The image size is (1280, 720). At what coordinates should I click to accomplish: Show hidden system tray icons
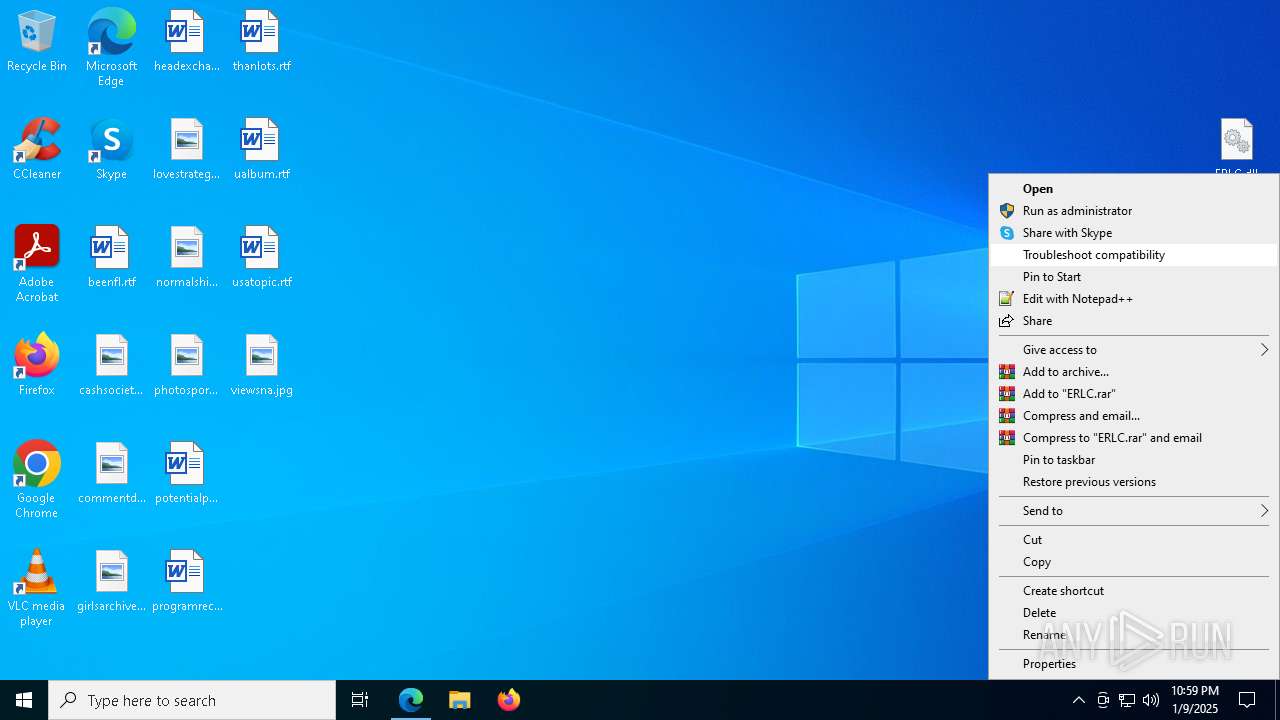click(x=1078, y=700)
